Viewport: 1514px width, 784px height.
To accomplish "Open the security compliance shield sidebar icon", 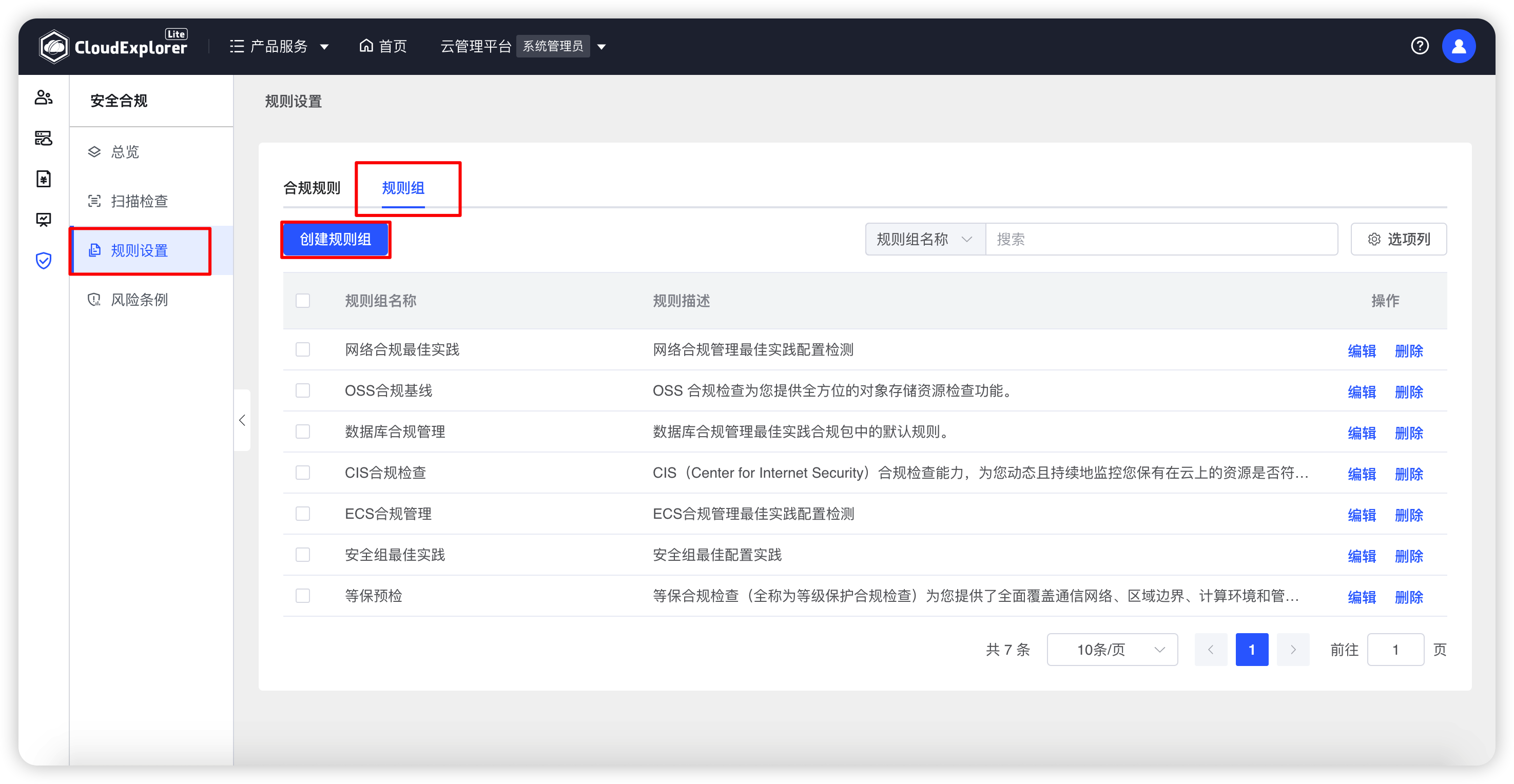I will coord(44,260).
